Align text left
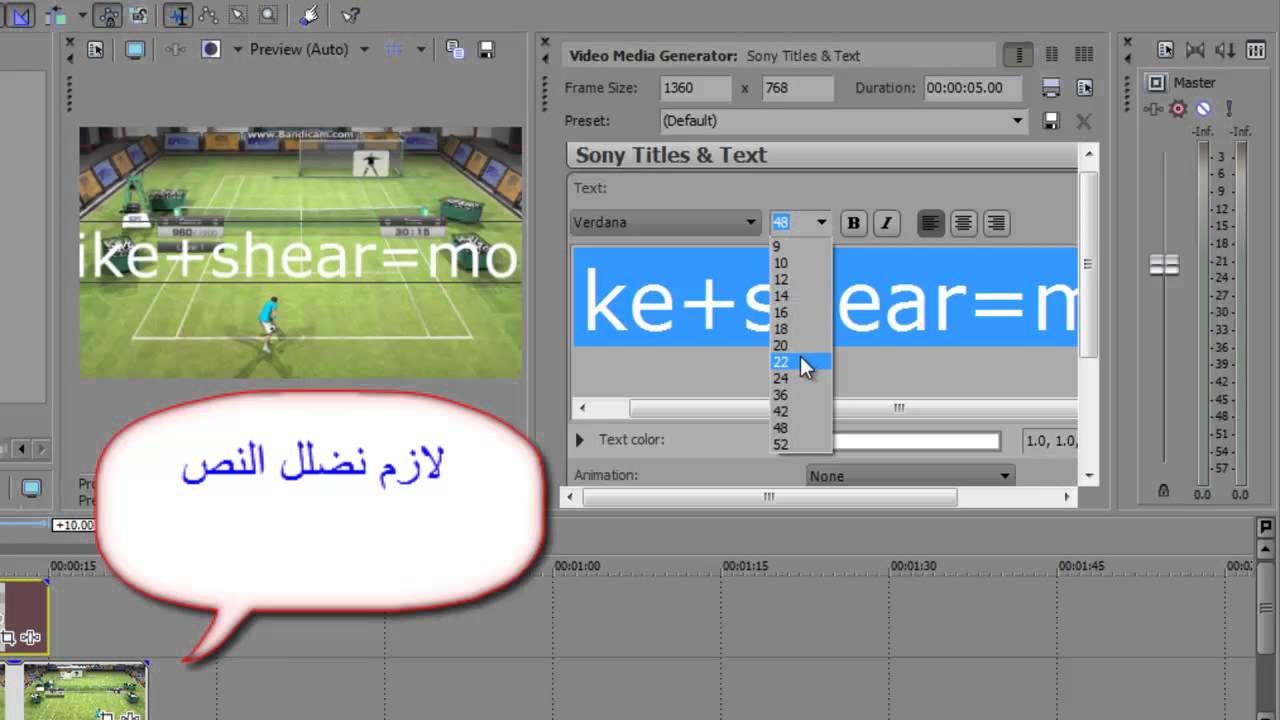 [x=930, y=223]
